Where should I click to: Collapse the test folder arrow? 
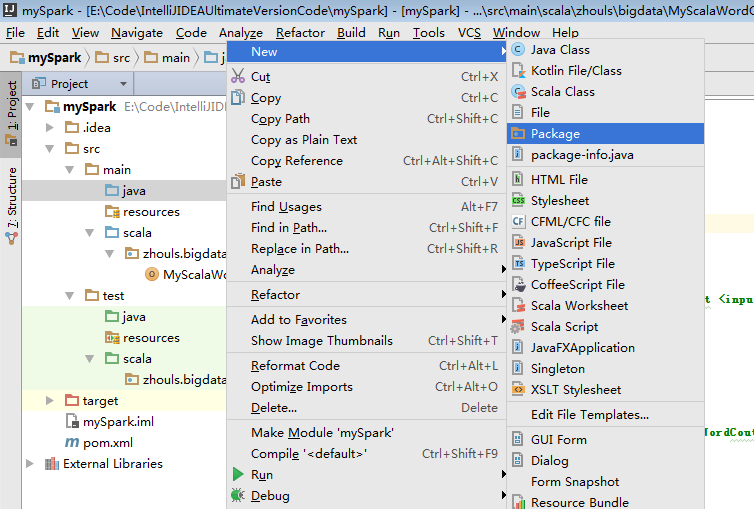tap(70, 296)
